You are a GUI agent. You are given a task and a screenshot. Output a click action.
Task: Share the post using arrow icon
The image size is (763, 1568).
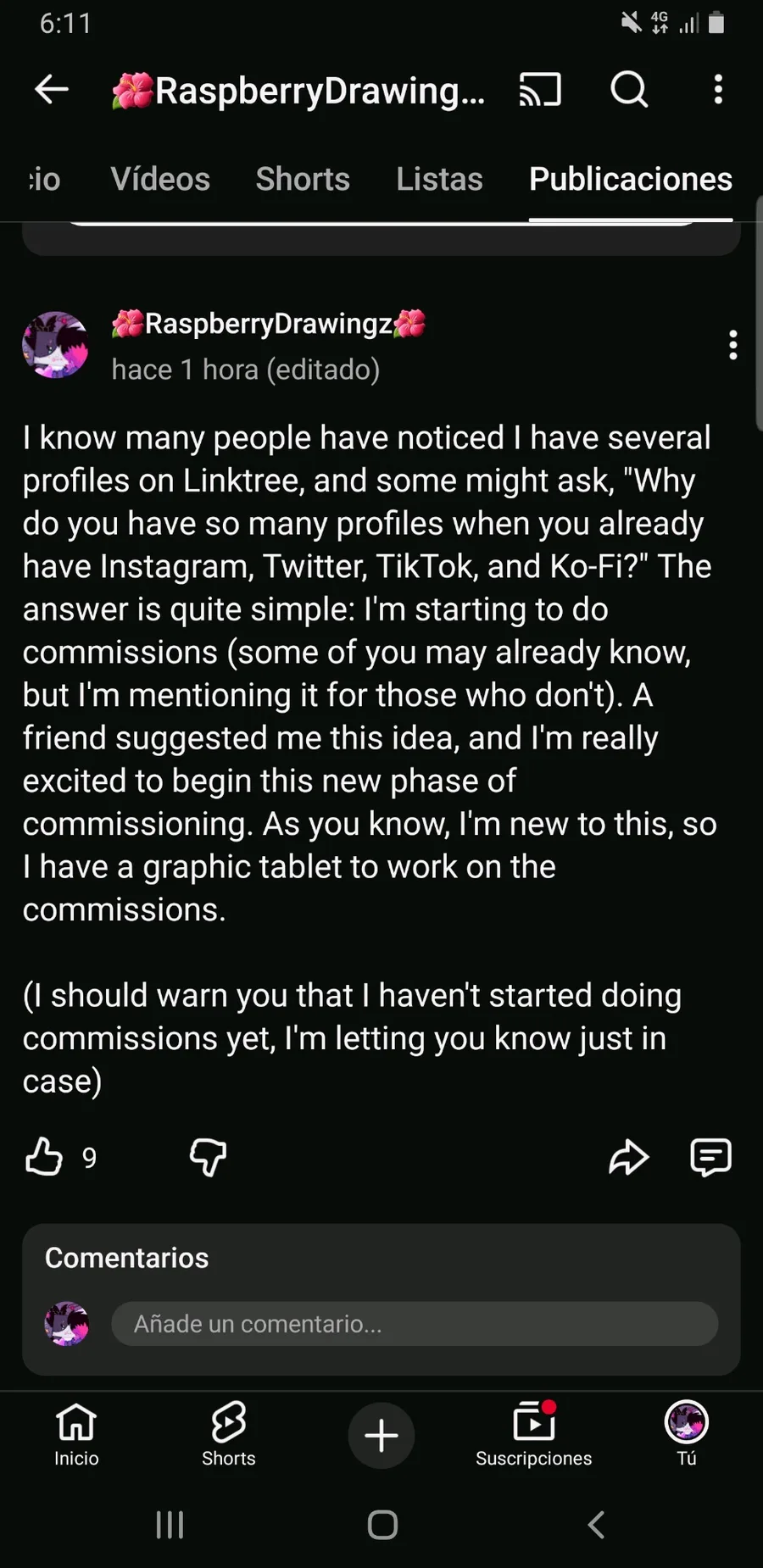[628, 1157]
